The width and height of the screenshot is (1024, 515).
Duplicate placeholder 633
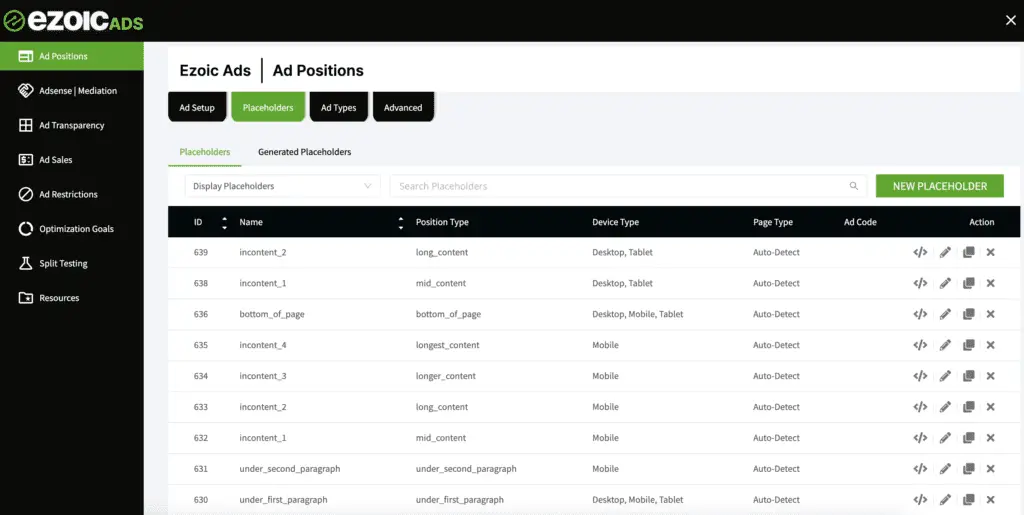(x=968, y=407)
